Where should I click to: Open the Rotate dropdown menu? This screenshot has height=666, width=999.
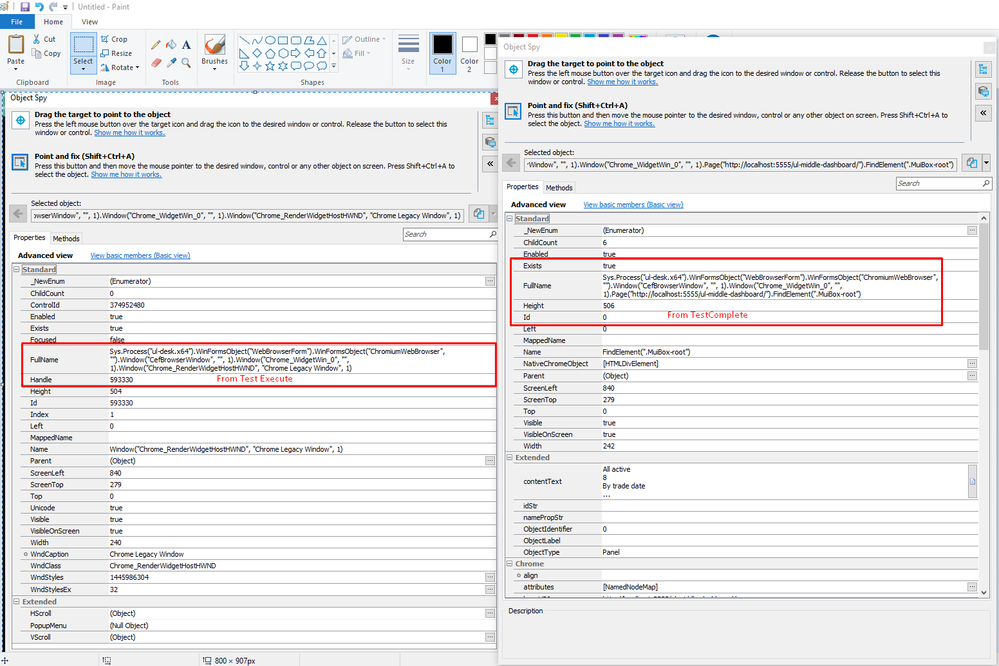[x=122, y=67]
